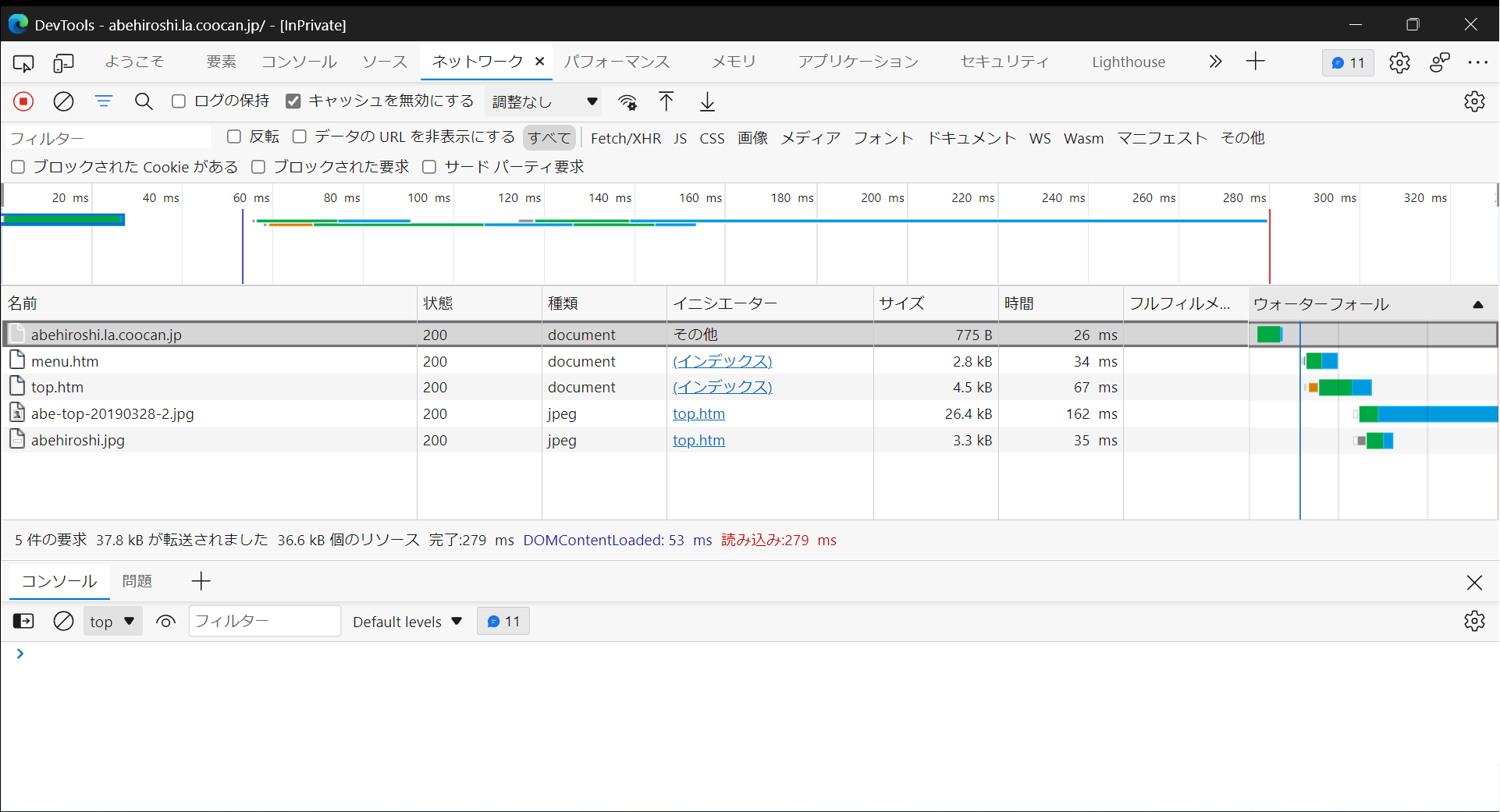Activate the inspect element picker icon
Screen dimensions: 1500x812
23,62
